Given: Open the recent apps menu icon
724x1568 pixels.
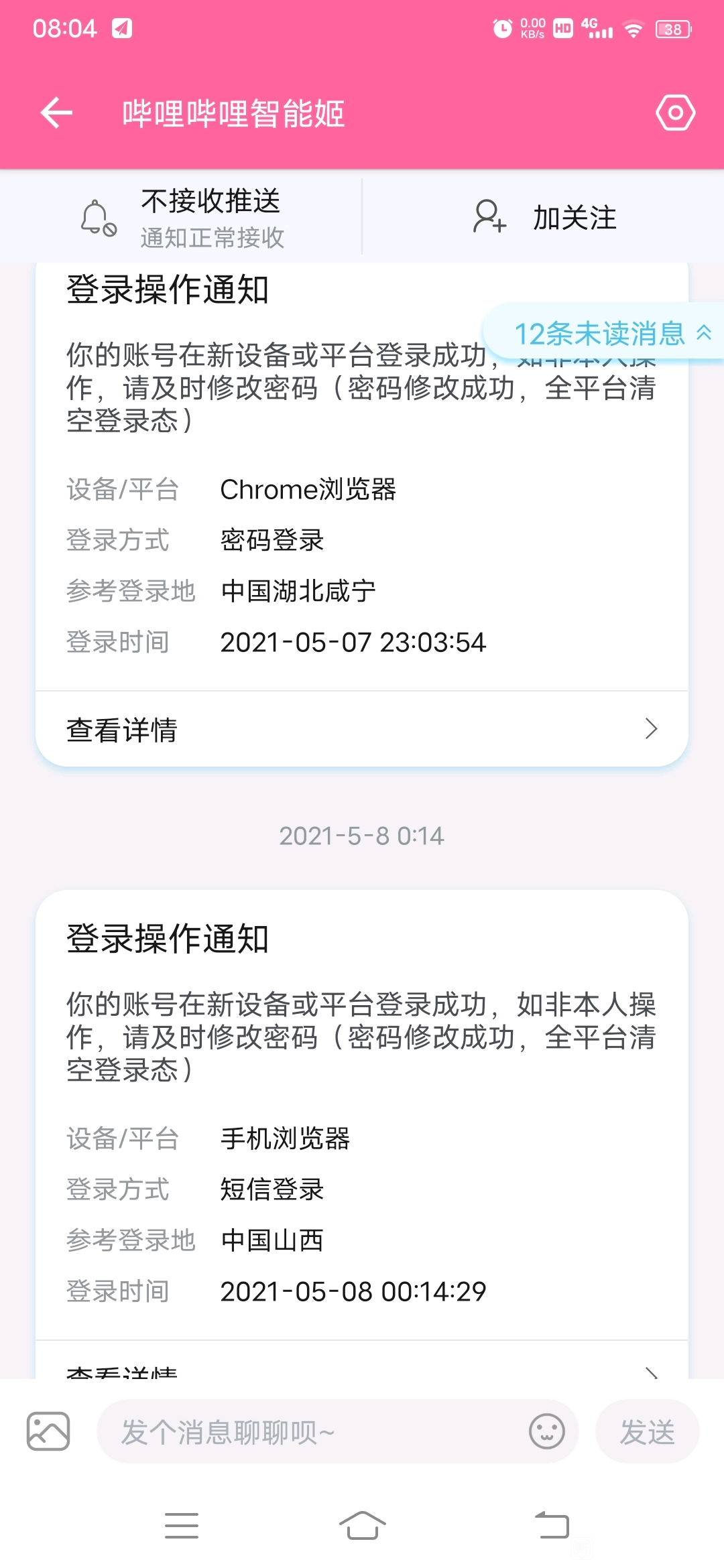Looking at the screenshot, I should click(181, 1526).
